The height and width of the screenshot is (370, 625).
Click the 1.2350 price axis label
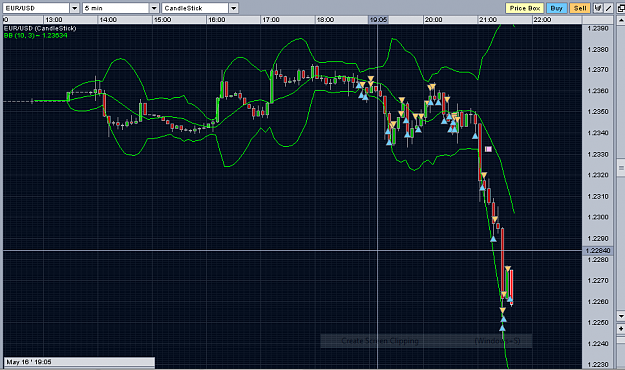tap(598, 112)
